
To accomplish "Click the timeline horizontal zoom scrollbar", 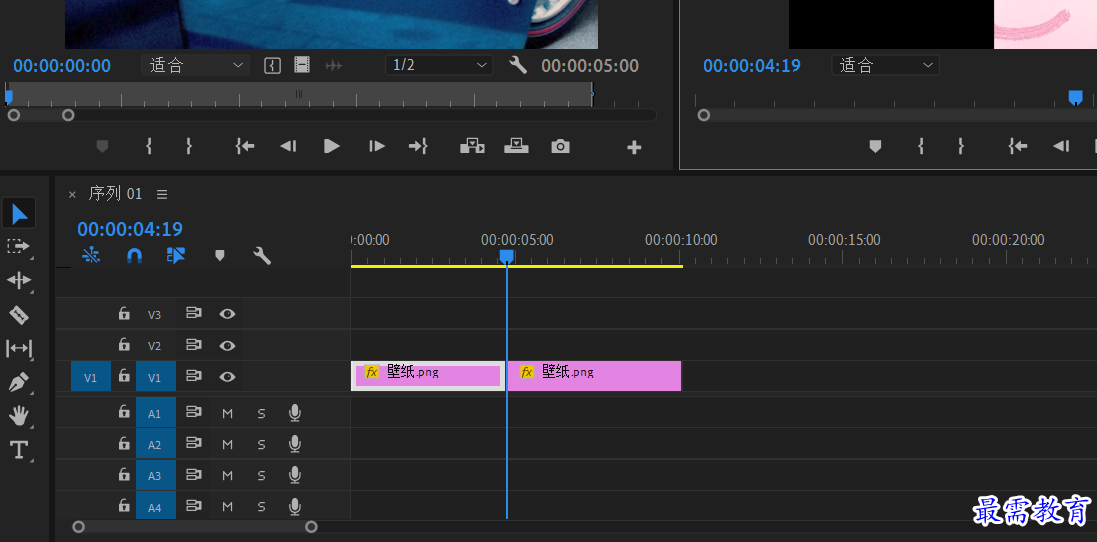I will 195,527.
